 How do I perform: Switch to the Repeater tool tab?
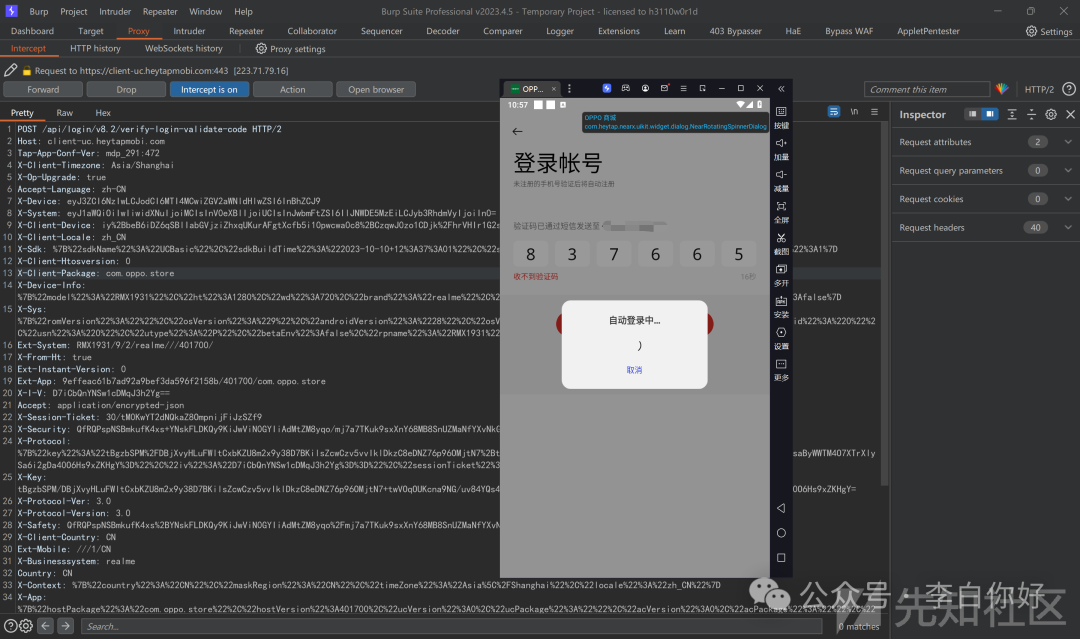pyautogui.click(x=246, y=31)
